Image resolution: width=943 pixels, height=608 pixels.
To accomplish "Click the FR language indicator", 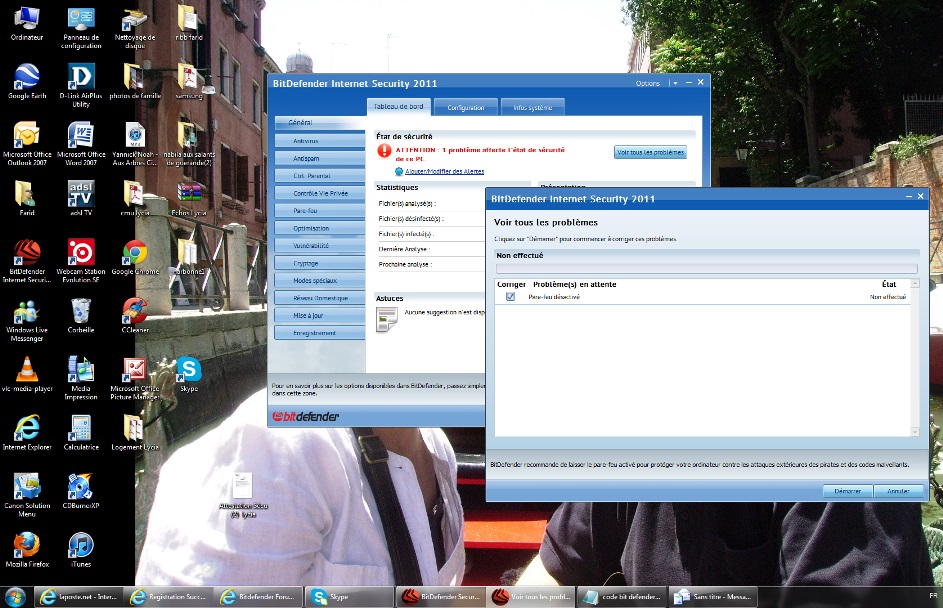I will tap(933, 595).
